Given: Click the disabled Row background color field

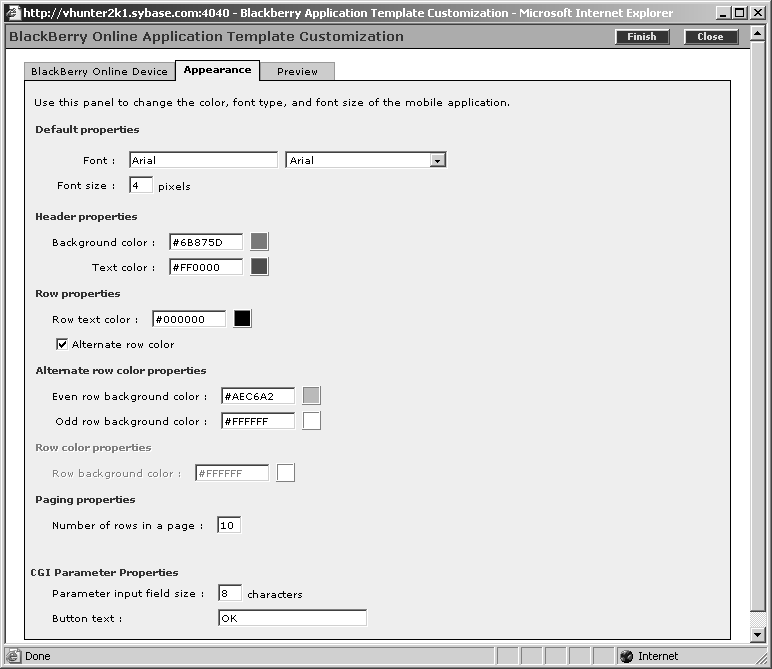Looking at the screenshot, I should click(x=232, y=473).
